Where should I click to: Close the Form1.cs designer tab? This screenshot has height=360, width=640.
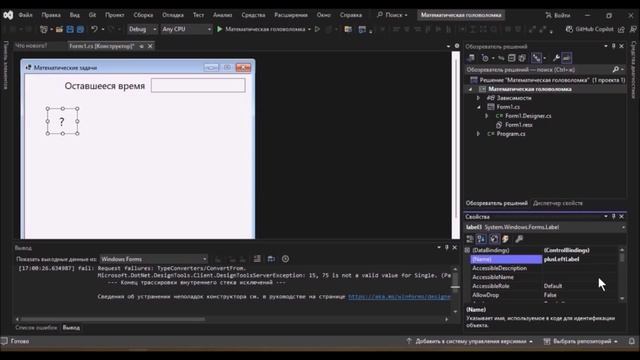pyautogui.click(x=150, y=46)
